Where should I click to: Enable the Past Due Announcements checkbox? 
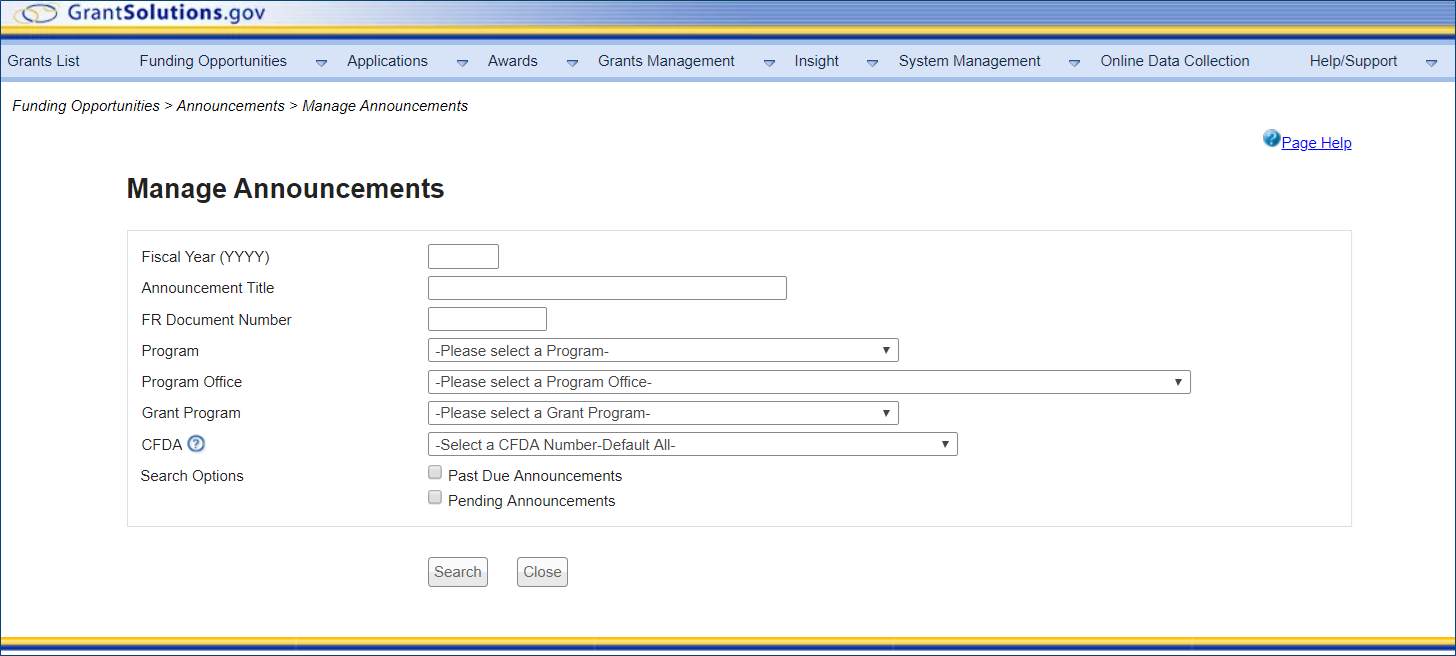[435, 473]
